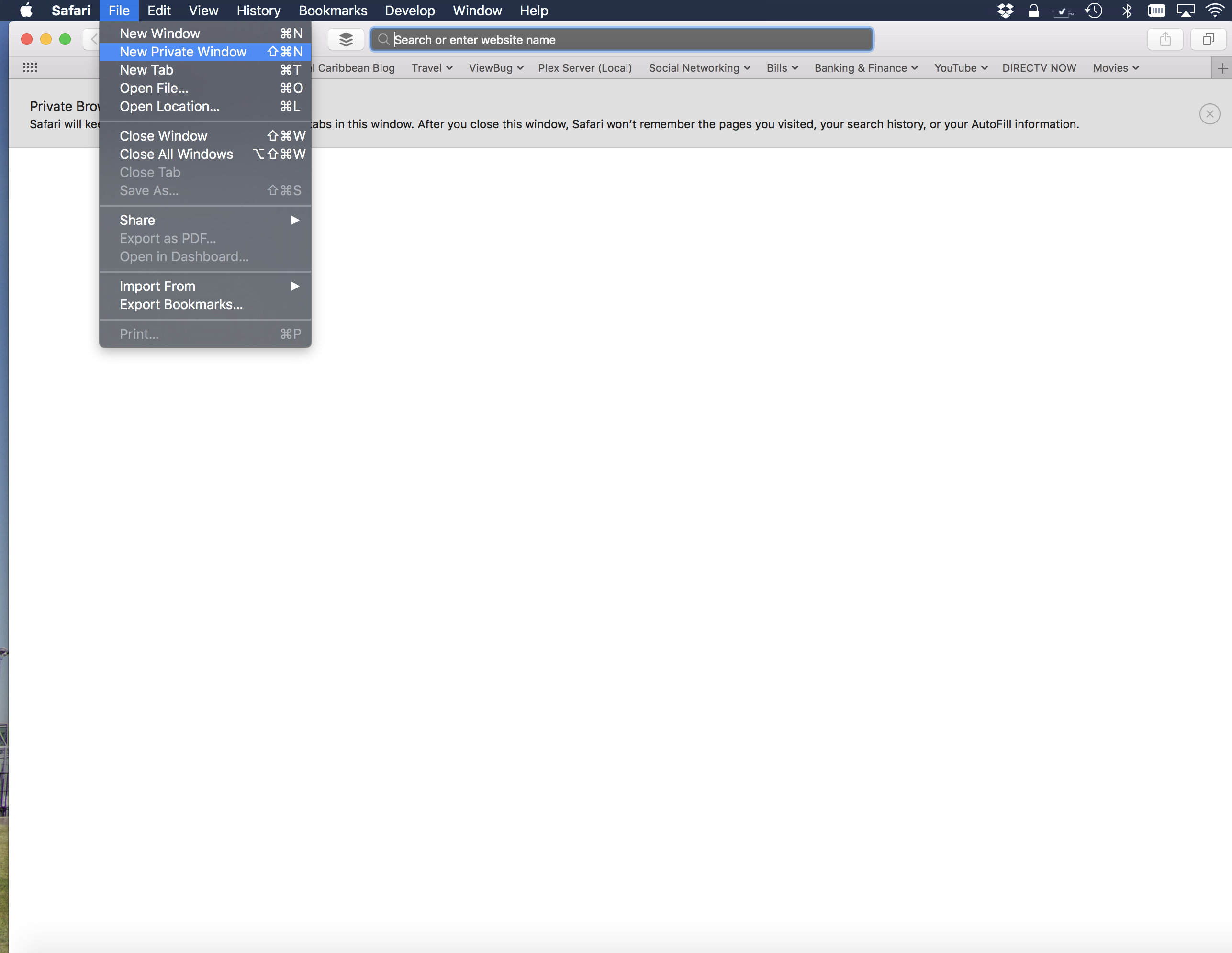The image size is (1232, 953).
Task: Open the Develop menu
Action: [x=410, y=10]
